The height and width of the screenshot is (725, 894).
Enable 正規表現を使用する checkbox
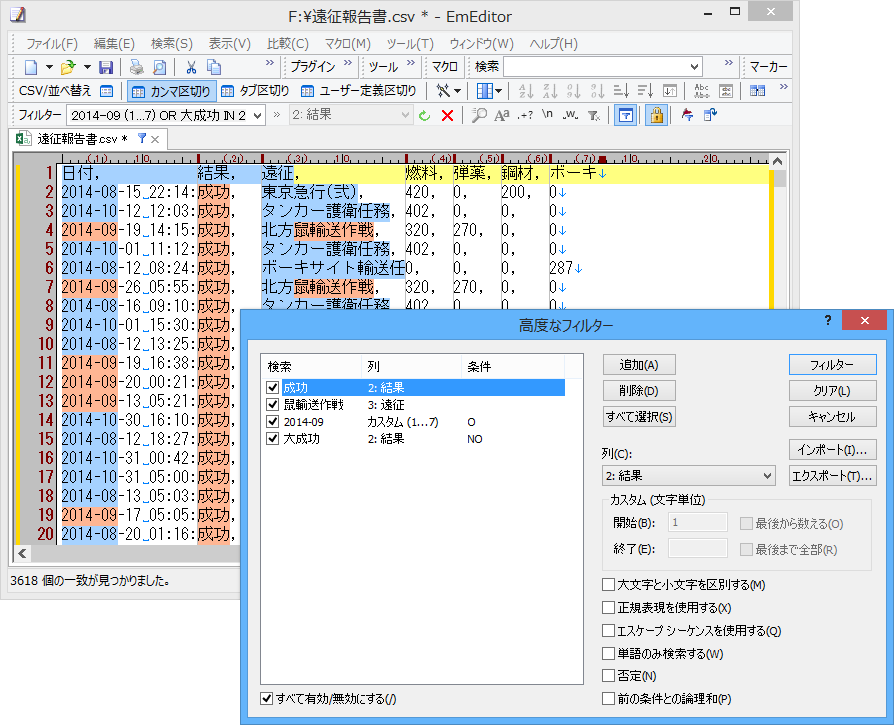coord(608,608)
